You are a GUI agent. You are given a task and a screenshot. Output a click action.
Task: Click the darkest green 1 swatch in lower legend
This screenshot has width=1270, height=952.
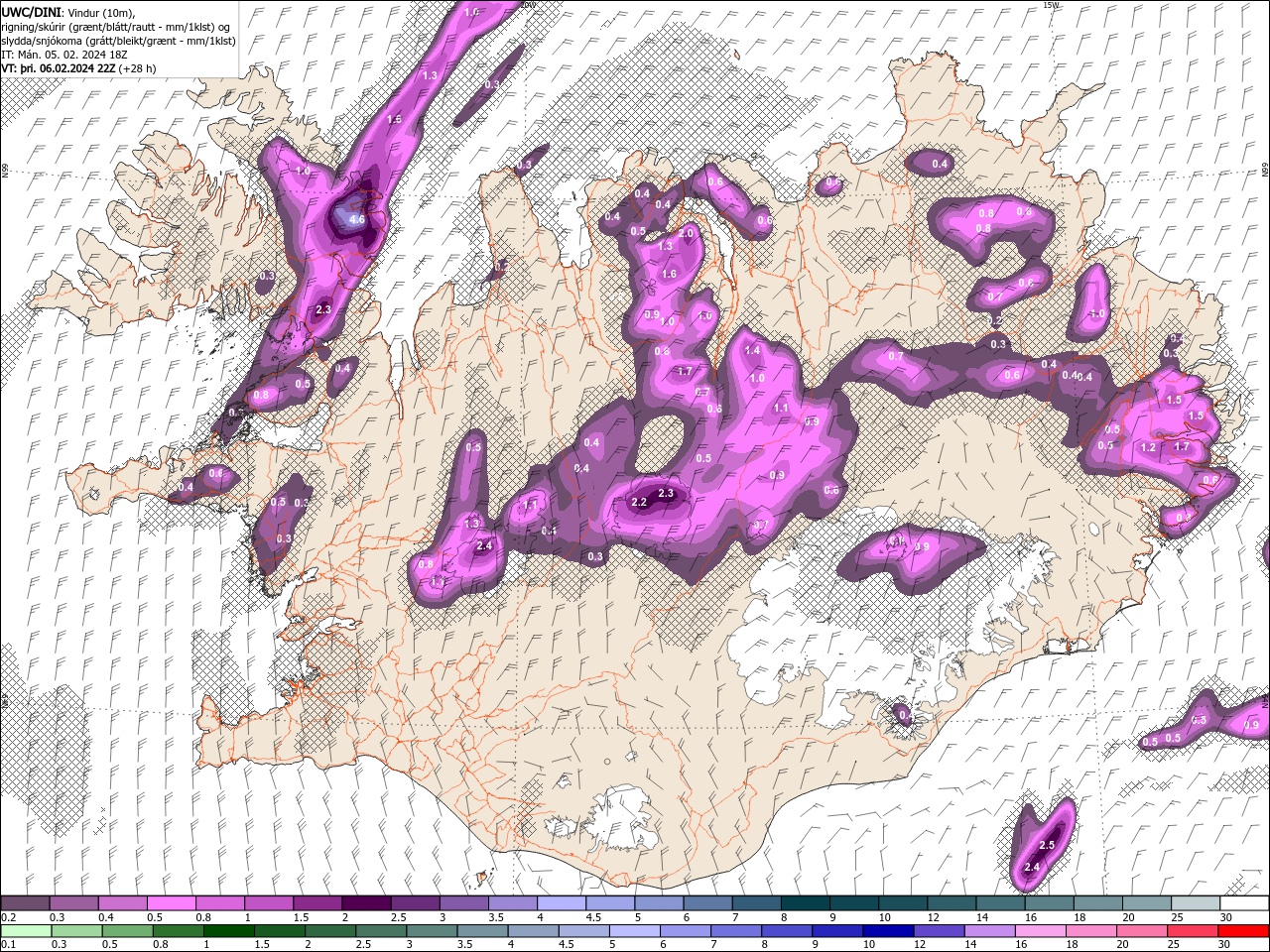click(228, 930)
